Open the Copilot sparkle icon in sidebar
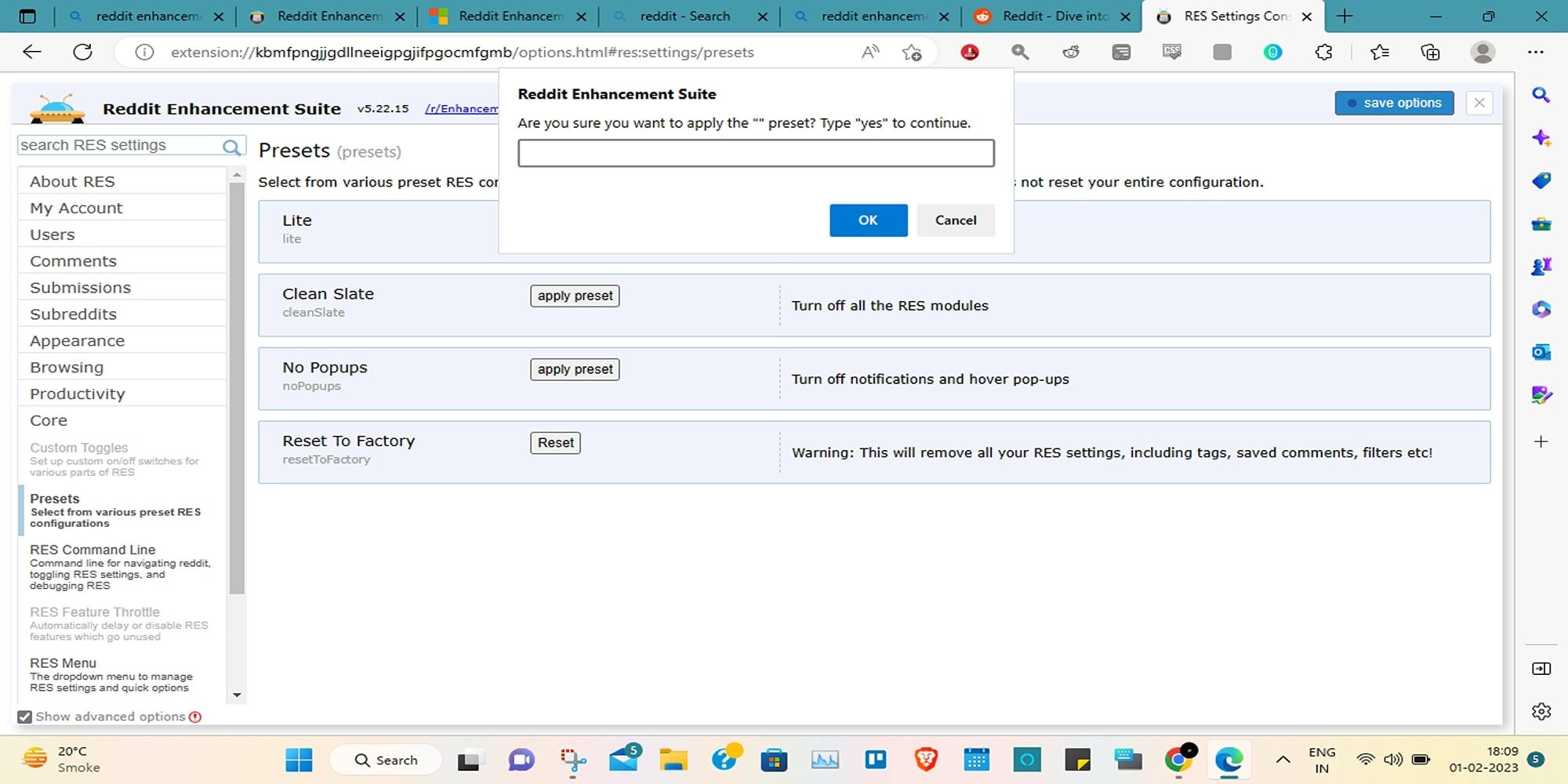 click(x=1541, y=138)
